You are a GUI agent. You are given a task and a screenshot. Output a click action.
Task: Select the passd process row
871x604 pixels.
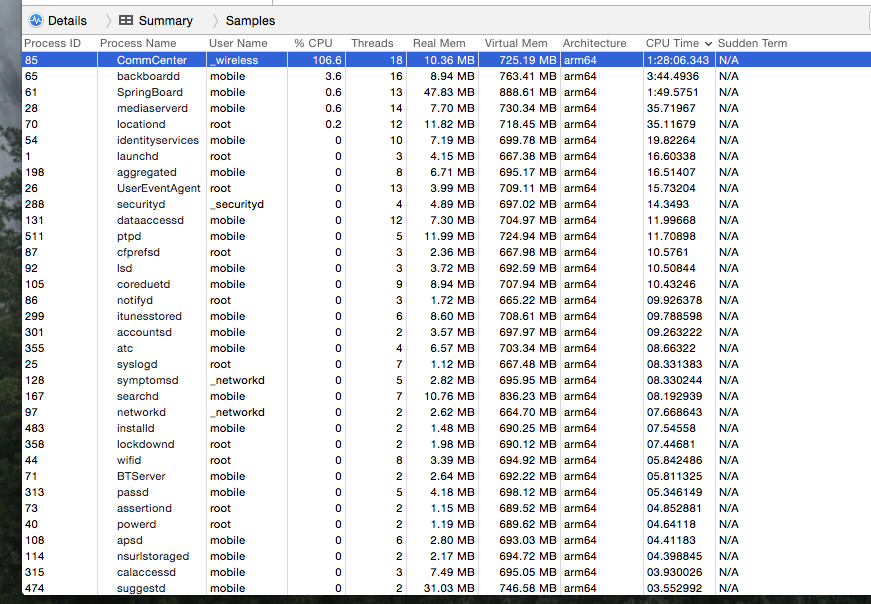[446, 492]
